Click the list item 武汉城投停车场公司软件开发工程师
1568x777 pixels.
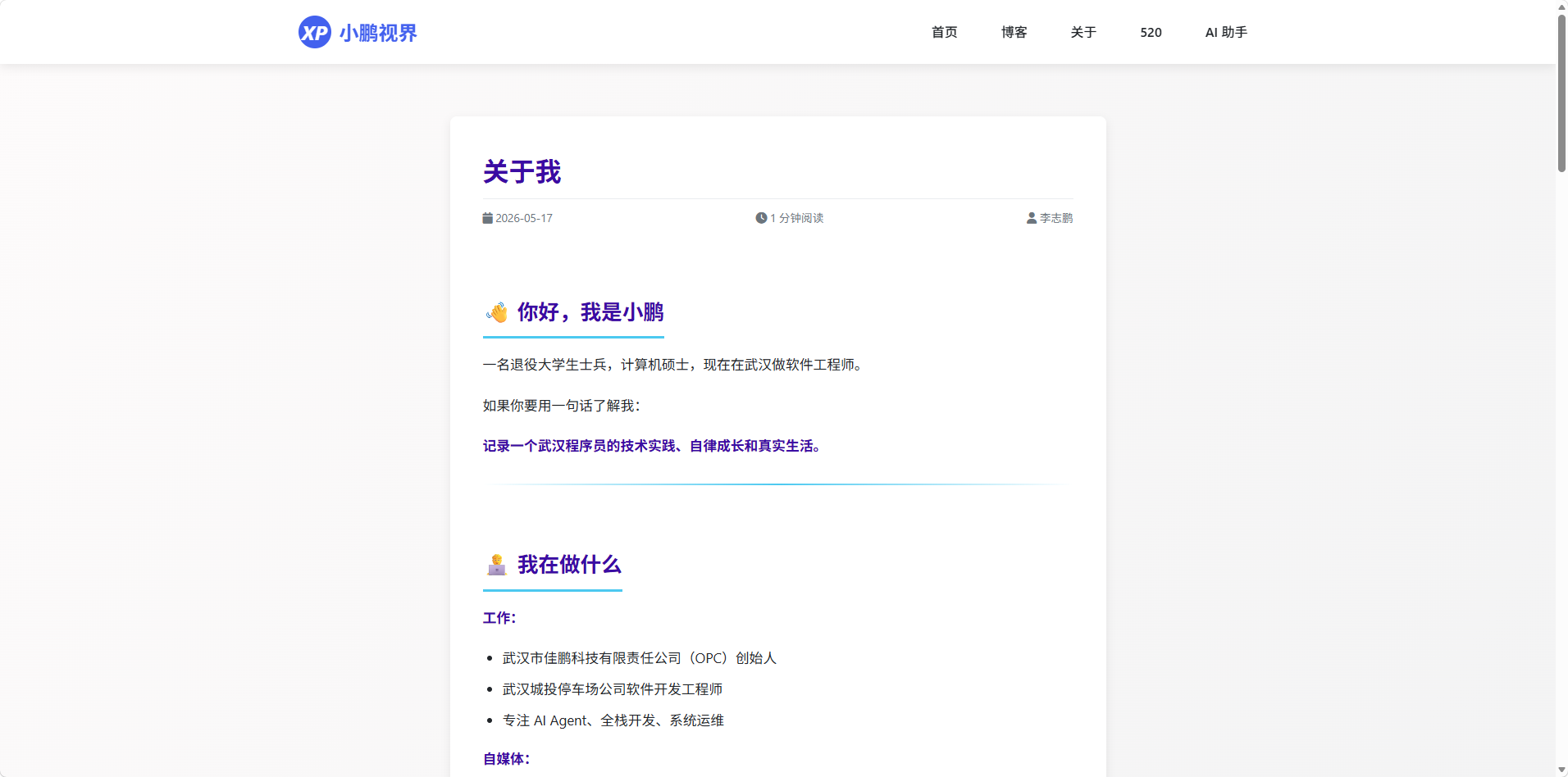tap(613, 689)
